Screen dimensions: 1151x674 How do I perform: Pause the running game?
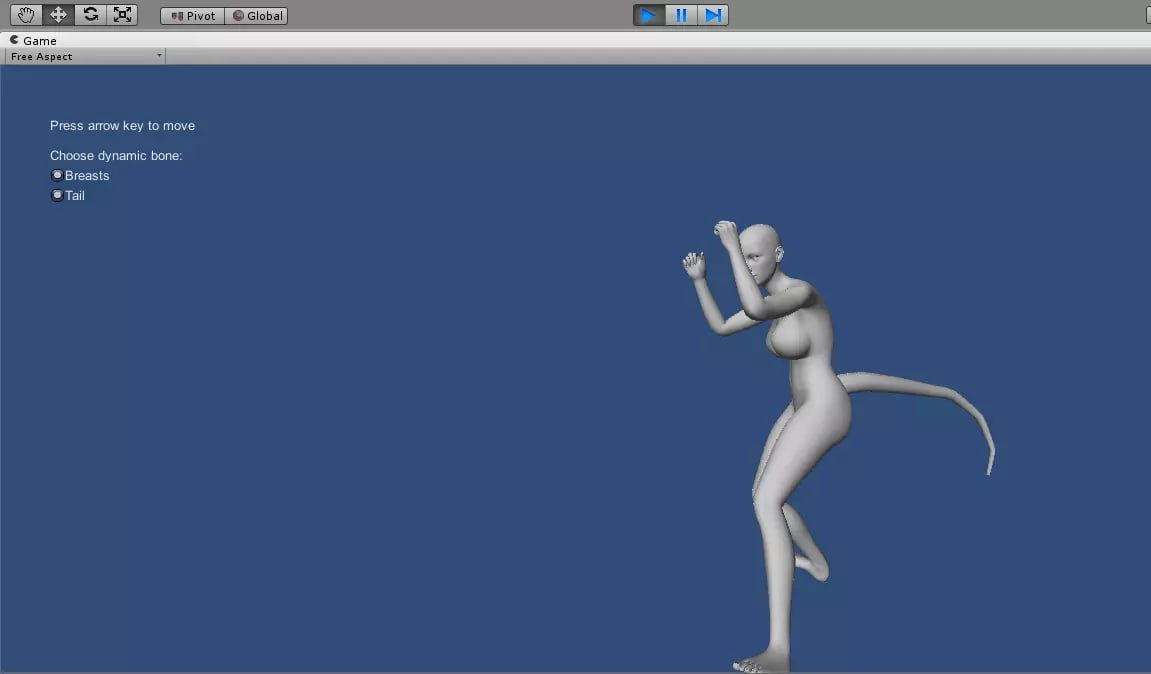tap(681, 14)
